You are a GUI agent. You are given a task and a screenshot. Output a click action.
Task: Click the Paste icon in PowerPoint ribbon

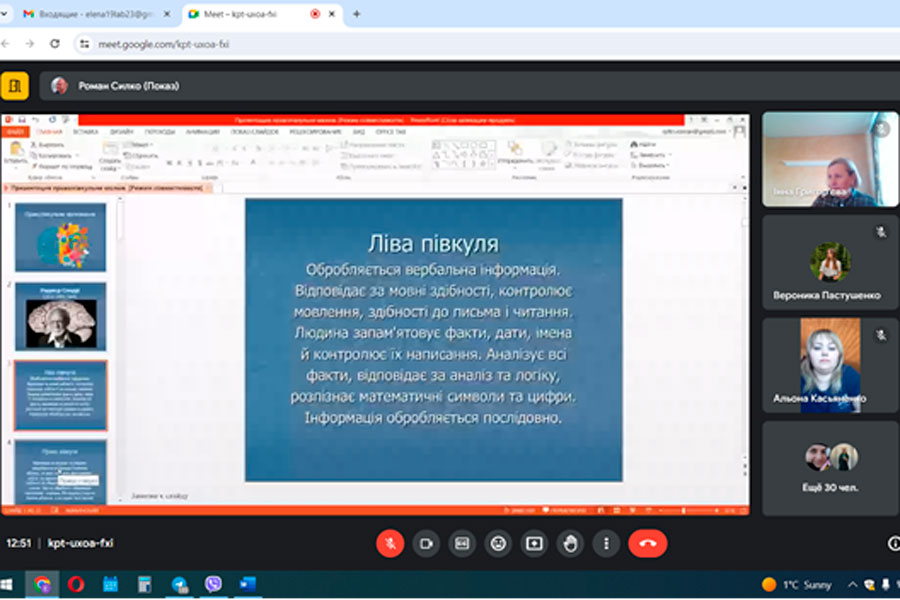click(15, 150)
